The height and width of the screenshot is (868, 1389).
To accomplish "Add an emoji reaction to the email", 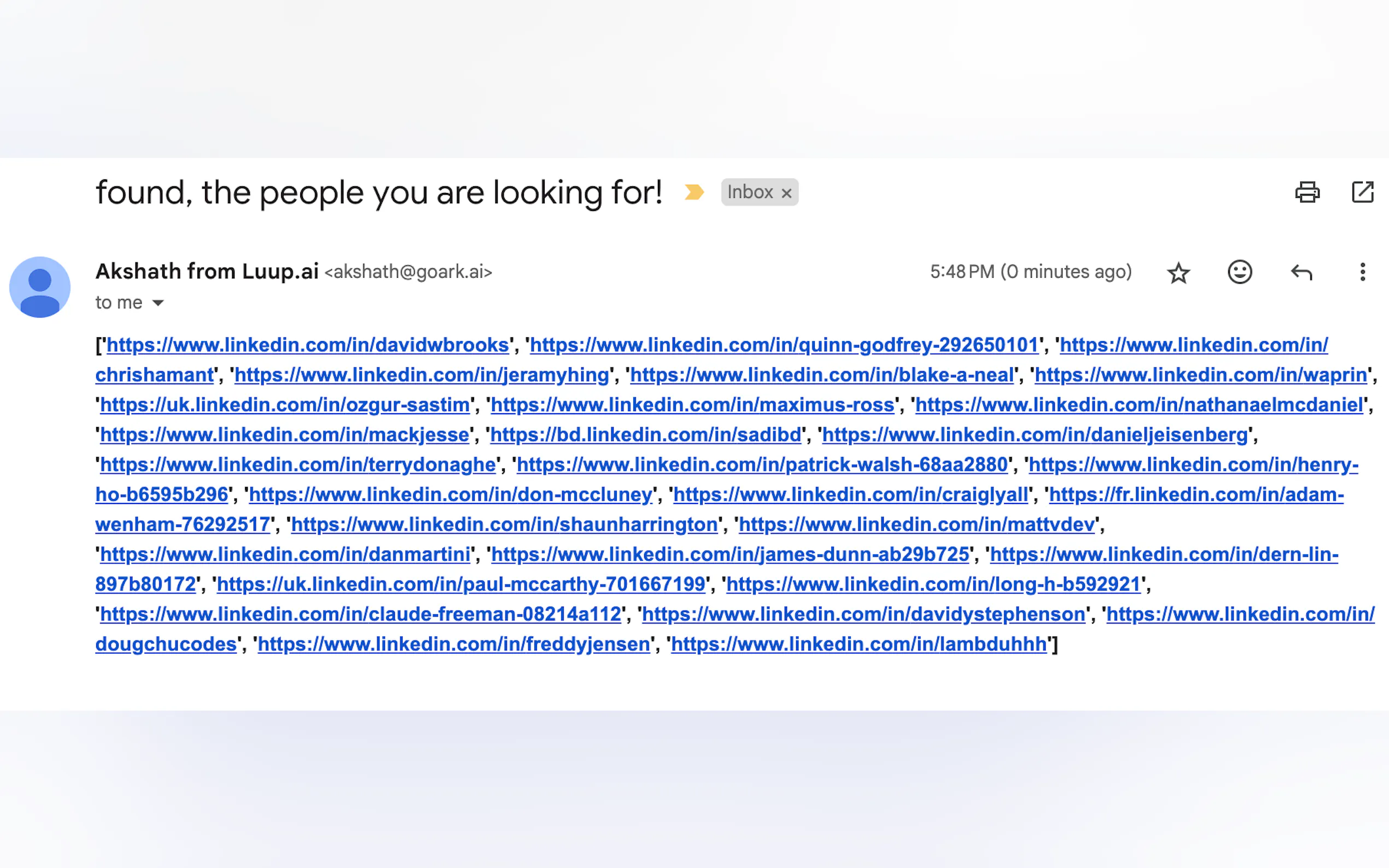I will (1240, 272).
